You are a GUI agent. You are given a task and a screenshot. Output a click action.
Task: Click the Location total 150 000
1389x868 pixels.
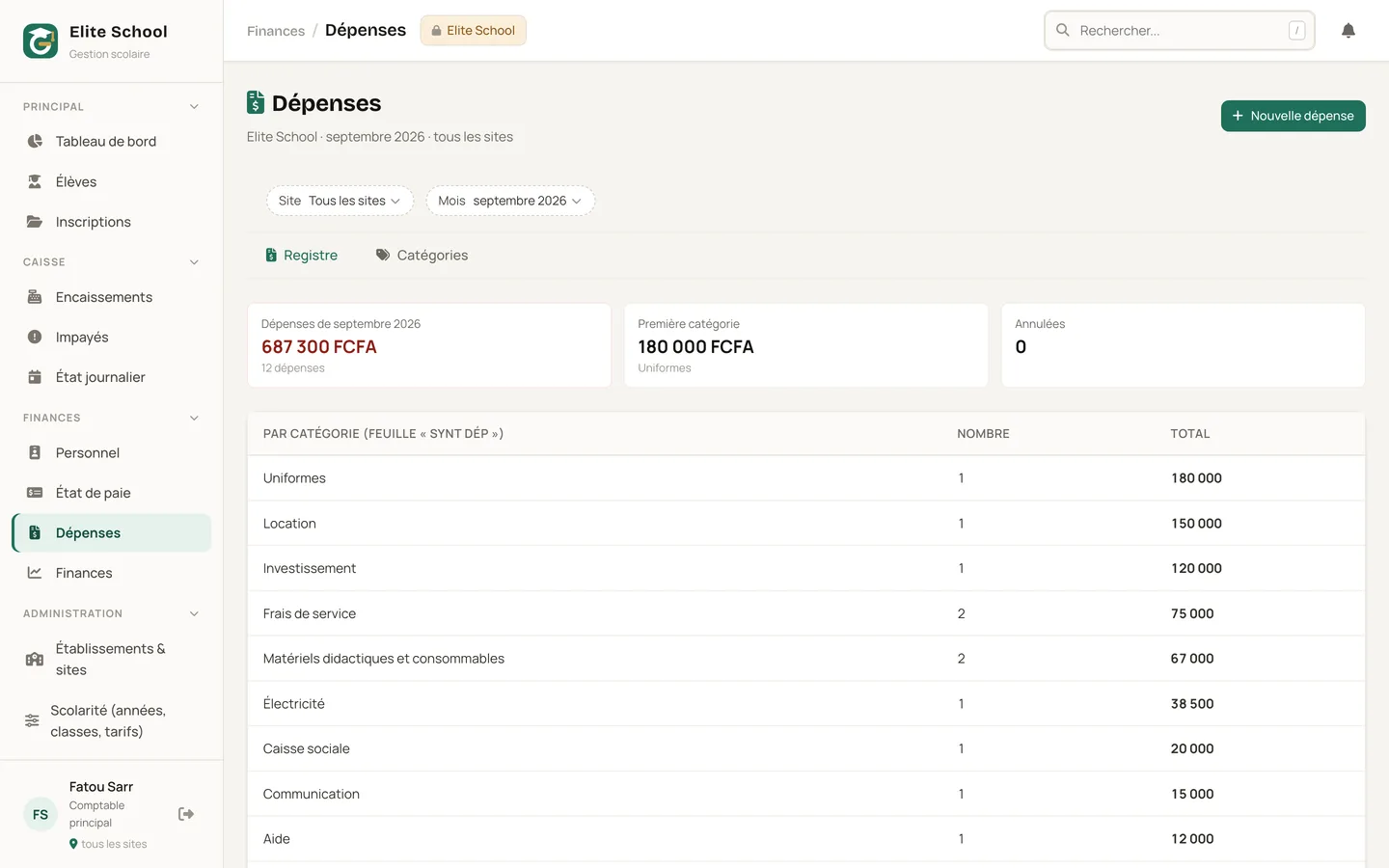(1196, 524)
